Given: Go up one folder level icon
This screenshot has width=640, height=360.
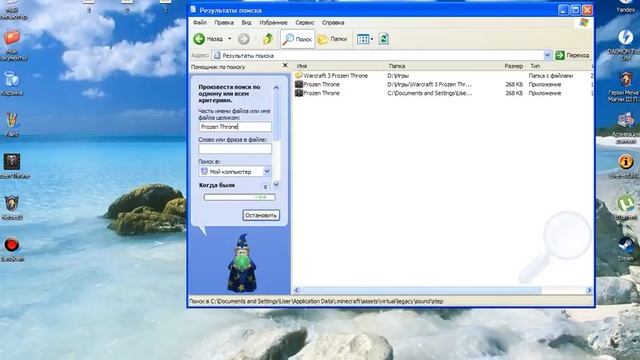Looking at the screenshot, I should [x=268, y=39].
